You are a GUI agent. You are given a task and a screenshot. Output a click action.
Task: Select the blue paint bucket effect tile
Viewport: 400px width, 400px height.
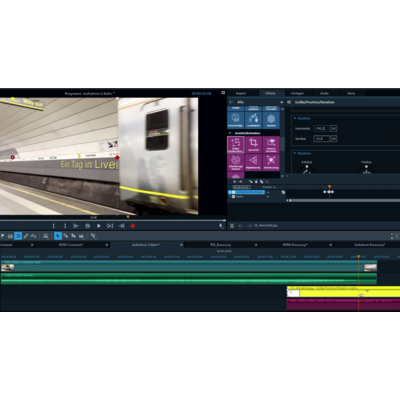[x=253, y=120]
